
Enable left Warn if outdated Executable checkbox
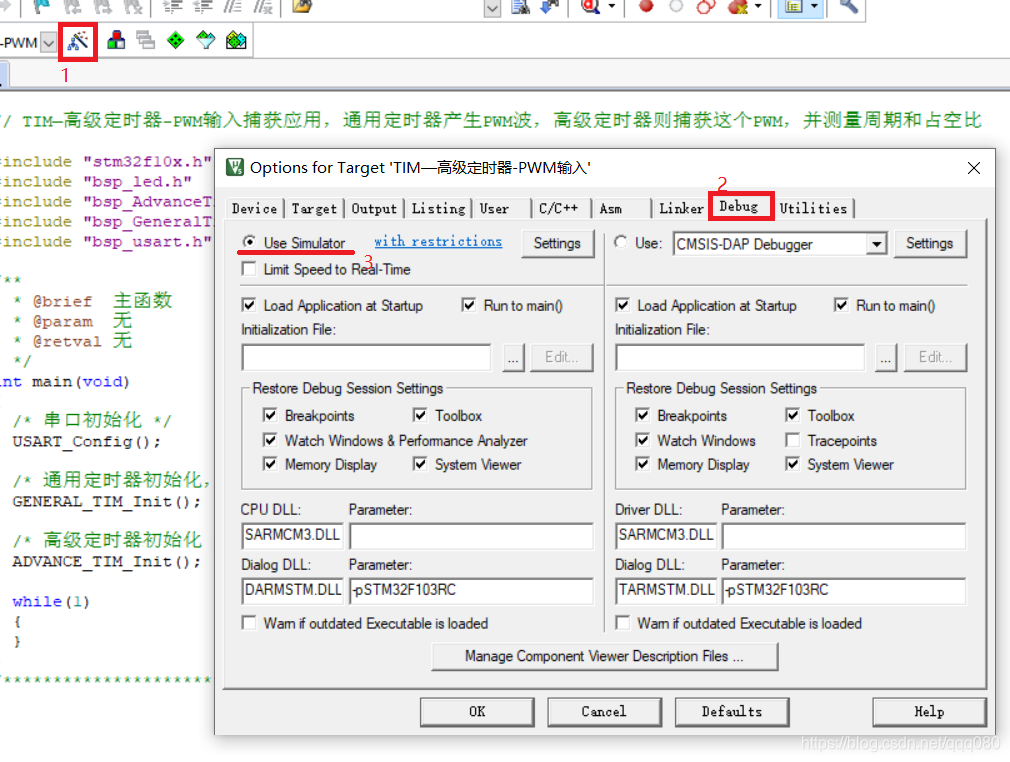249,623
